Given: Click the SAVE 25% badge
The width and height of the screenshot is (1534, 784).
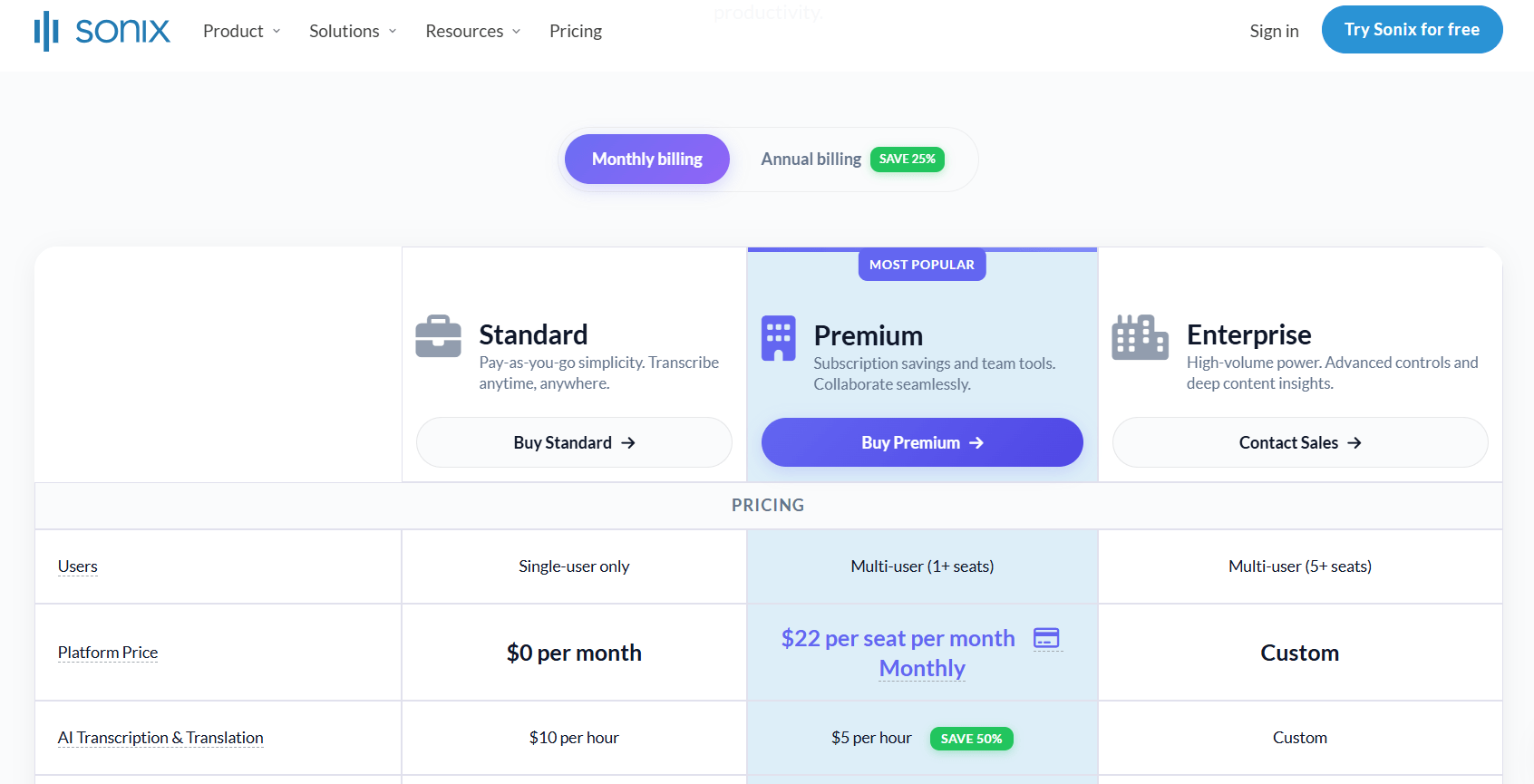Looking at the screenshot, I should coord(908,160).
